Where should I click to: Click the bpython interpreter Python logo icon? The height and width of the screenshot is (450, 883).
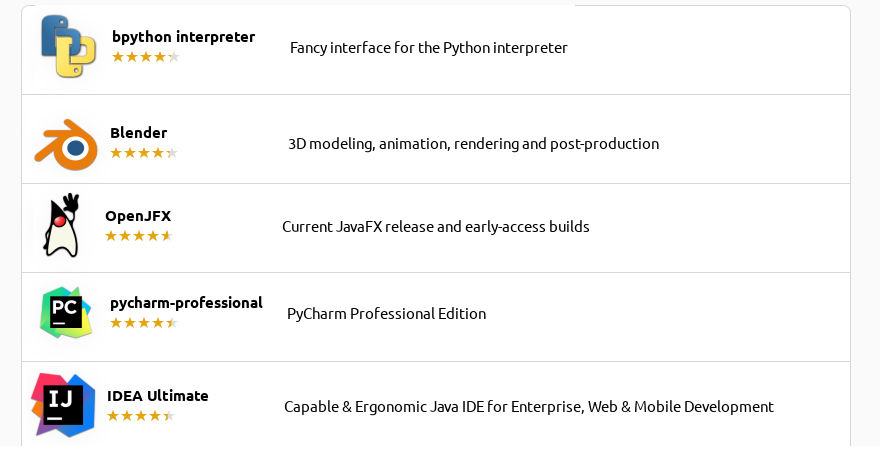pos(68,47)
